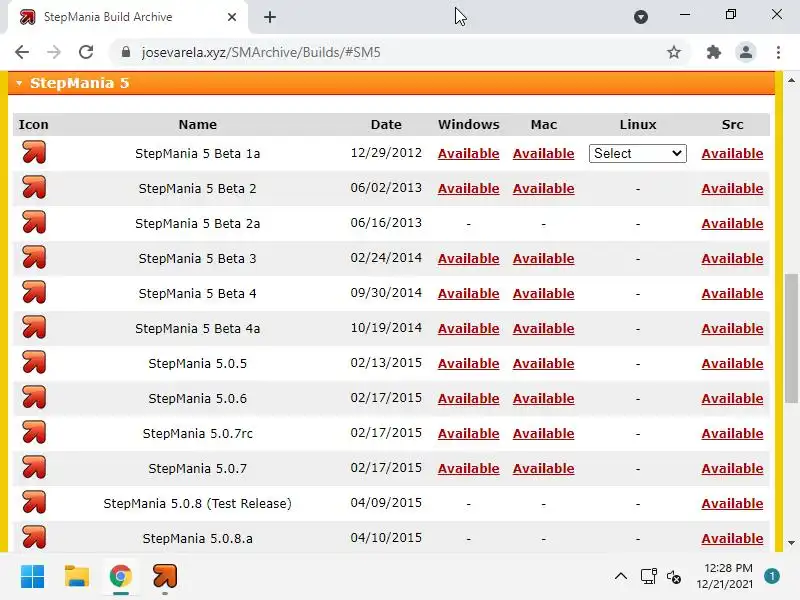
Task: Click the muted volume tray icon
Action: (674, 577)
